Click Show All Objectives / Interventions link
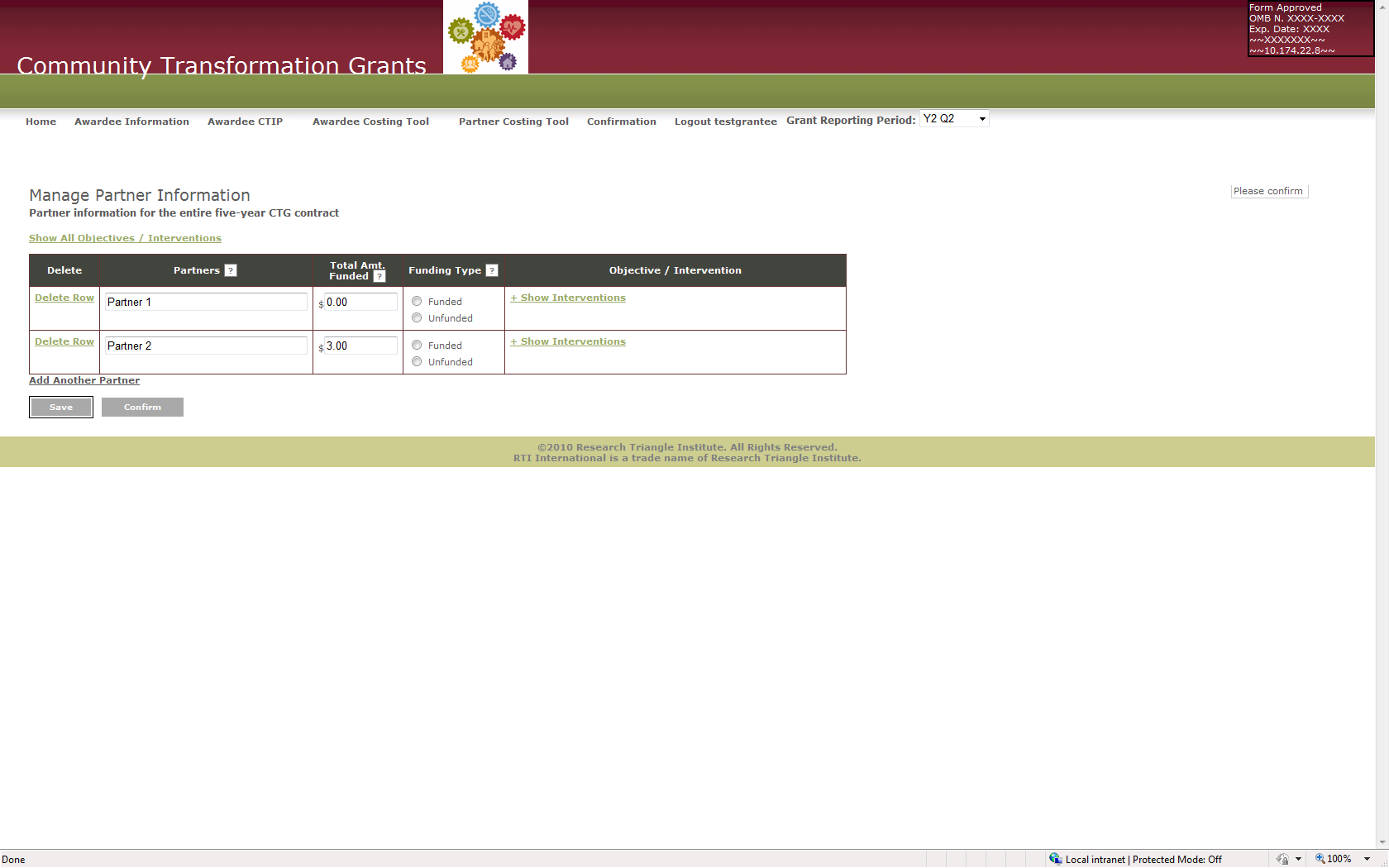This screenshot has width=1389, height=868. click(x=125, y=238)
